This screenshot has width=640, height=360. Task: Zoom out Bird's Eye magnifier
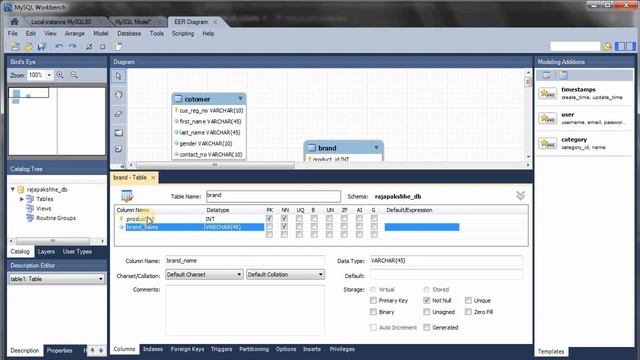[74, 75]
